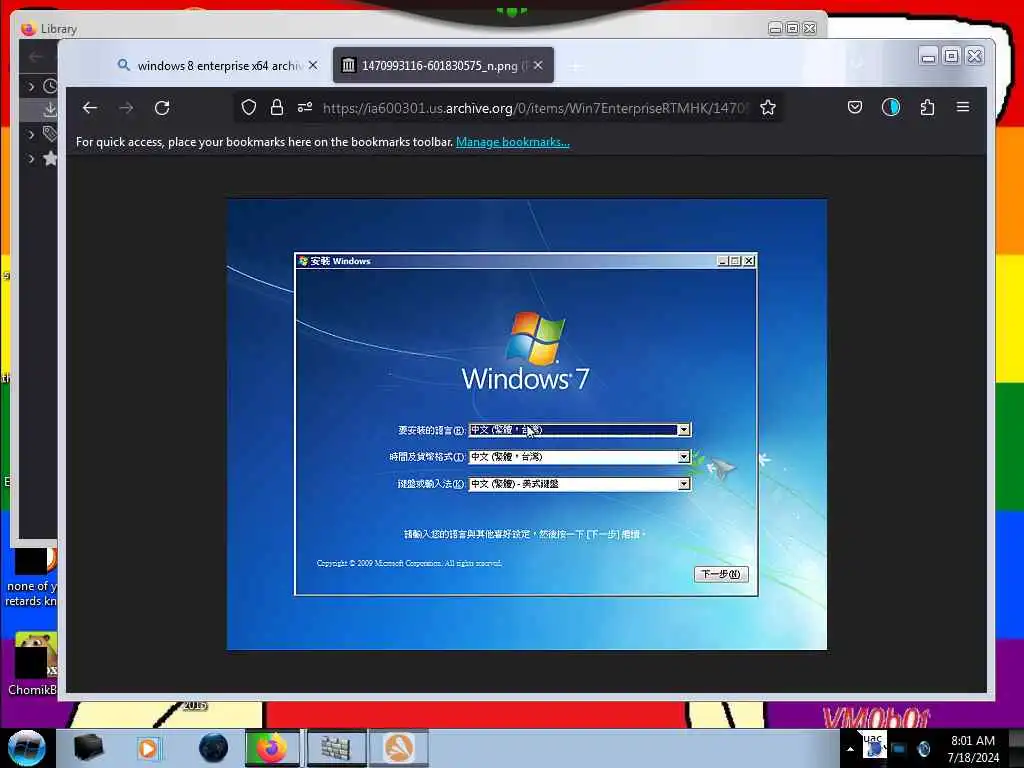Open the Extensions puzzle icon
The image size is (1024, 768).
[x=927, y=107]
